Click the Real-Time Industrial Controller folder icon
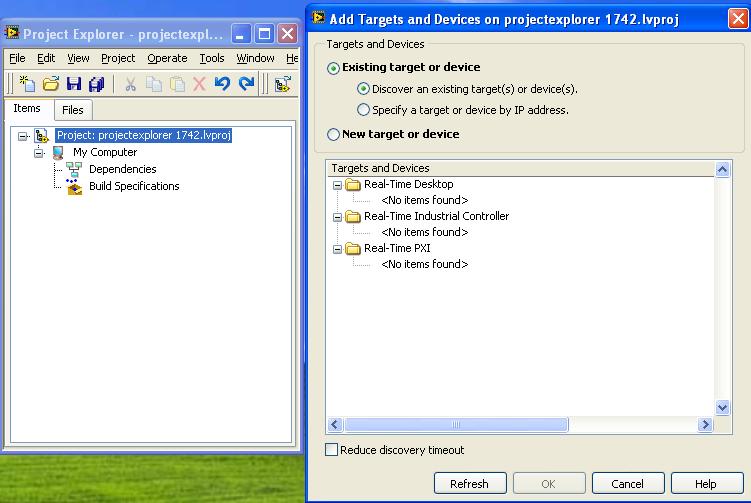 point(353,217)
